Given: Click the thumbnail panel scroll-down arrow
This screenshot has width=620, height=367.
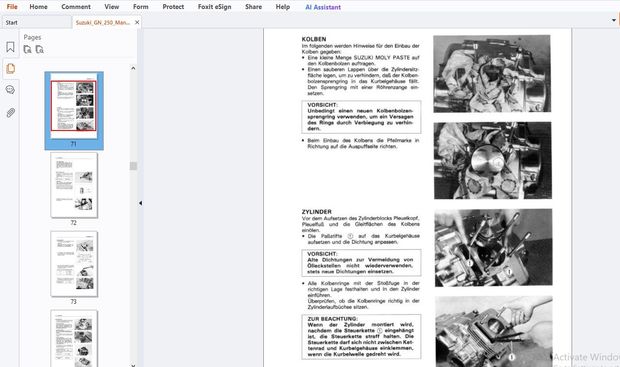Looking at the screenshot, I should (133, 365).
